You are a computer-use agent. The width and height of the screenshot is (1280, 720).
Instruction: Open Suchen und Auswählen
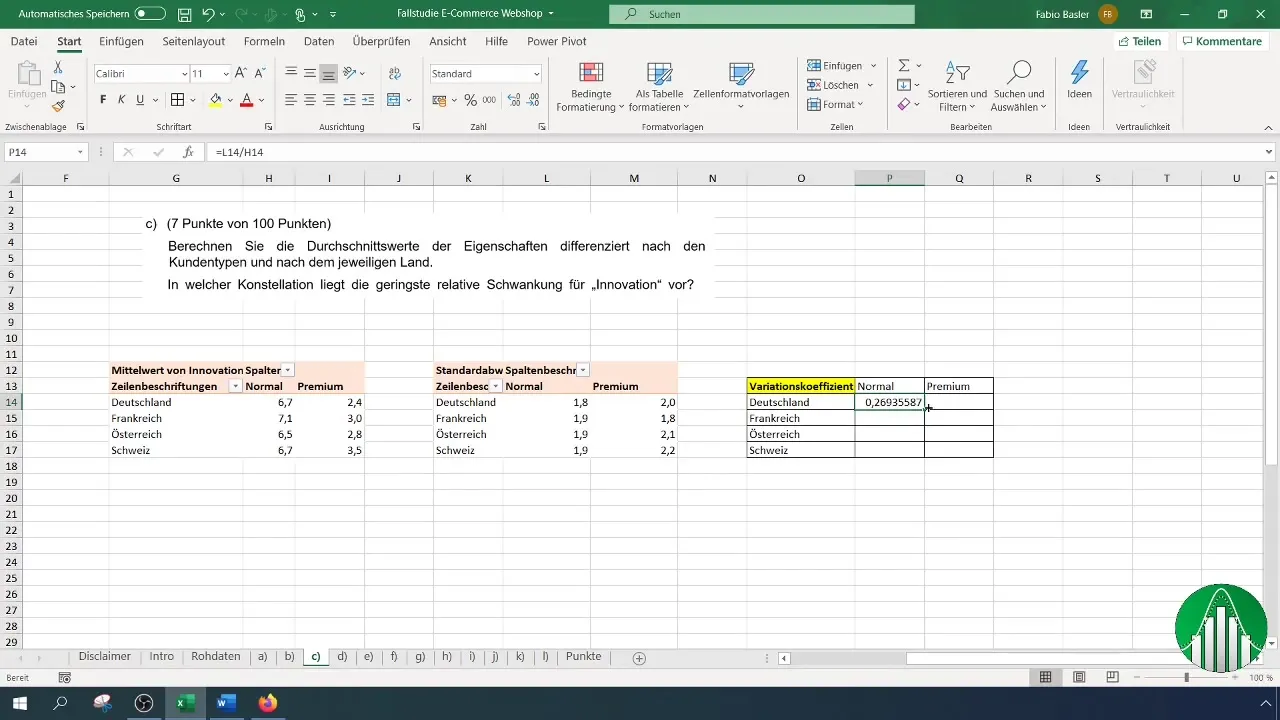click(x=1018, y=87)
